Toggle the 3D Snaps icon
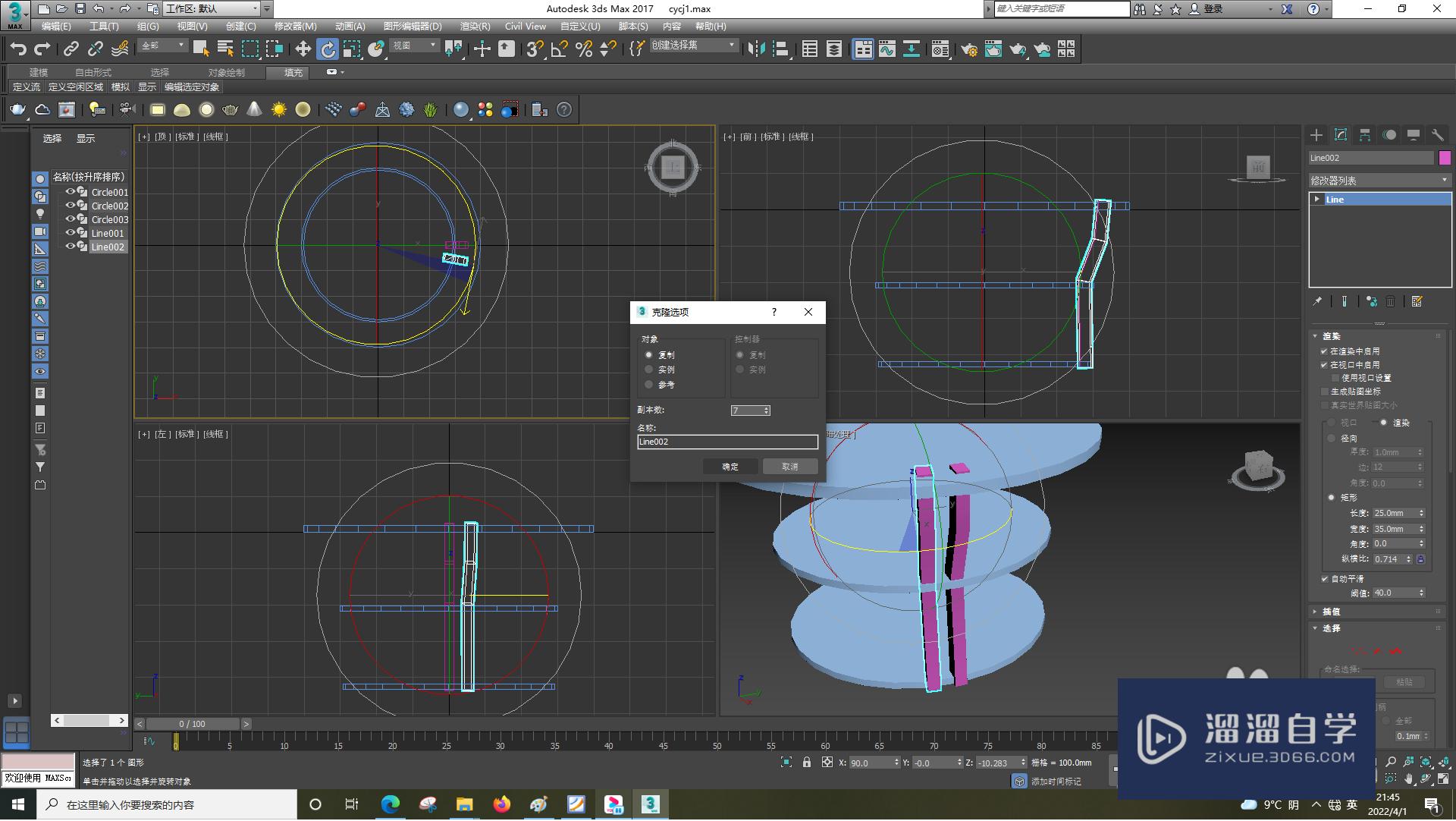 click(535, 49)
